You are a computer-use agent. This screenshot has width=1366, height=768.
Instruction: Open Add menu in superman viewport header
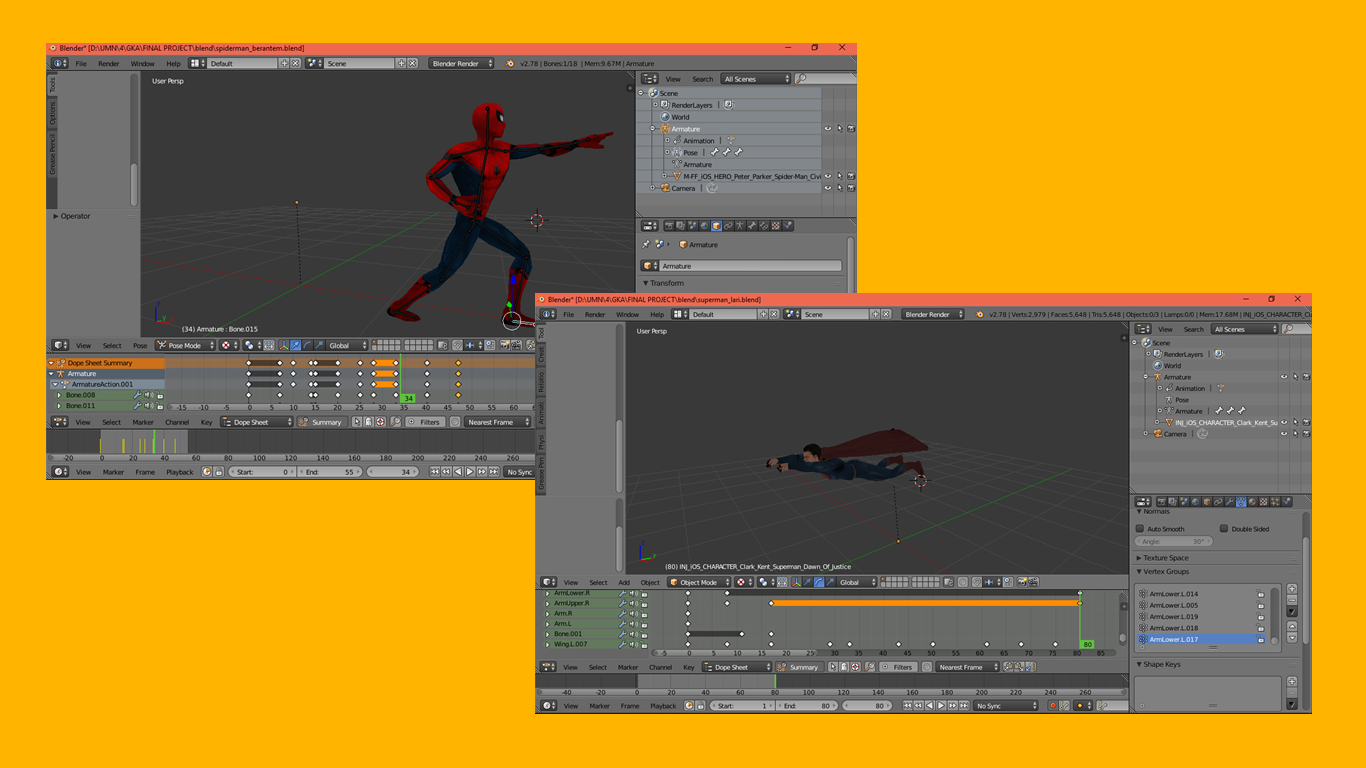tap(624, 582)
